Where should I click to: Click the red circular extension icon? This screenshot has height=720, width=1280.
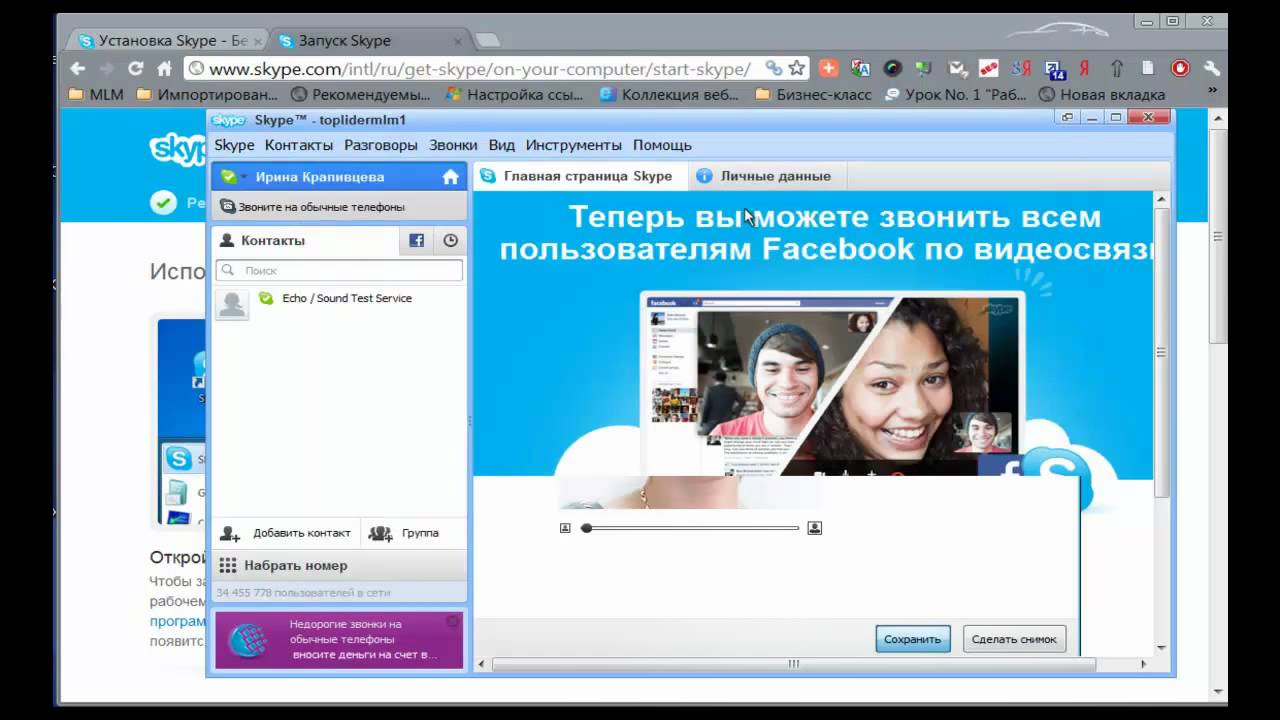pos(1181,68)
